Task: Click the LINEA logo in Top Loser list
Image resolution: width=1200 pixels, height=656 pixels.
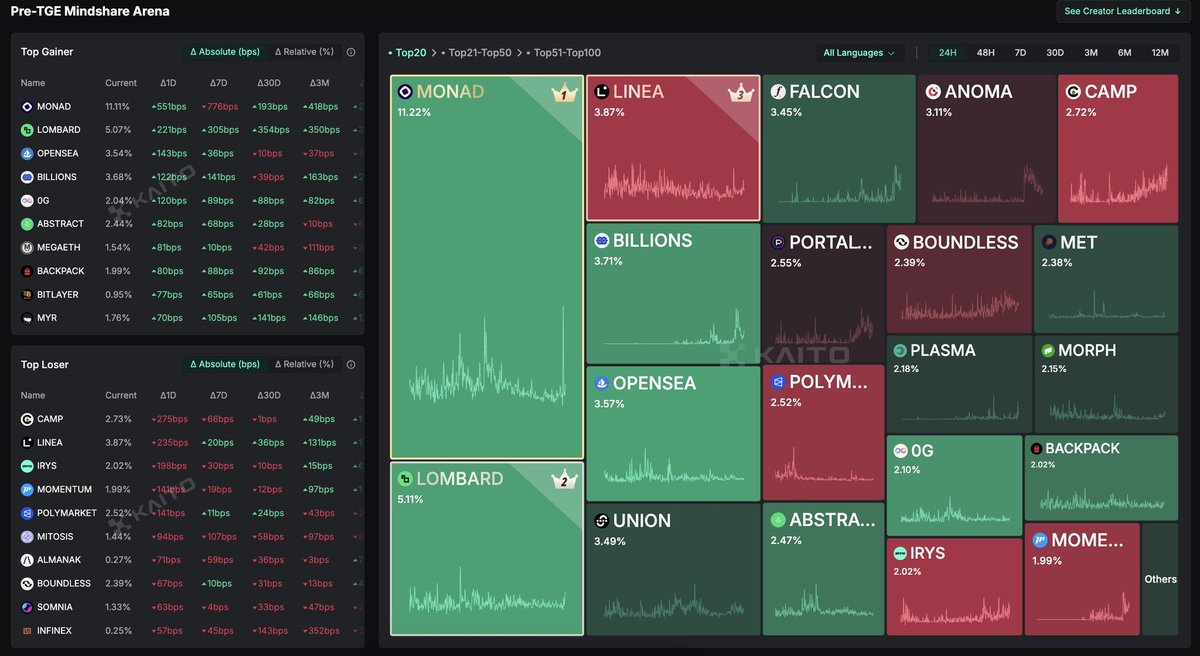Action: click(27, 443)
